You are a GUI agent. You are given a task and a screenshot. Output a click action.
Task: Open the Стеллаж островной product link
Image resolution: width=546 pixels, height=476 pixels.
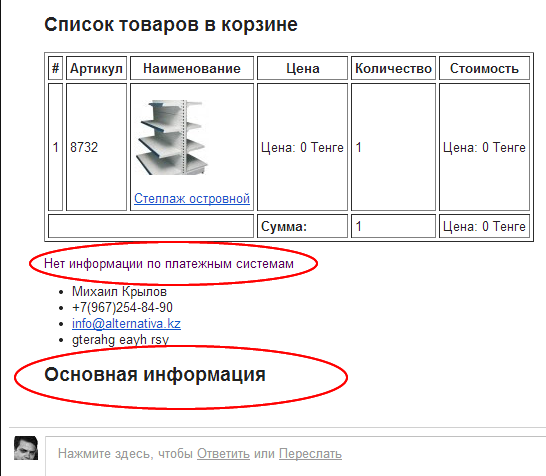click(x=192, y=198)
